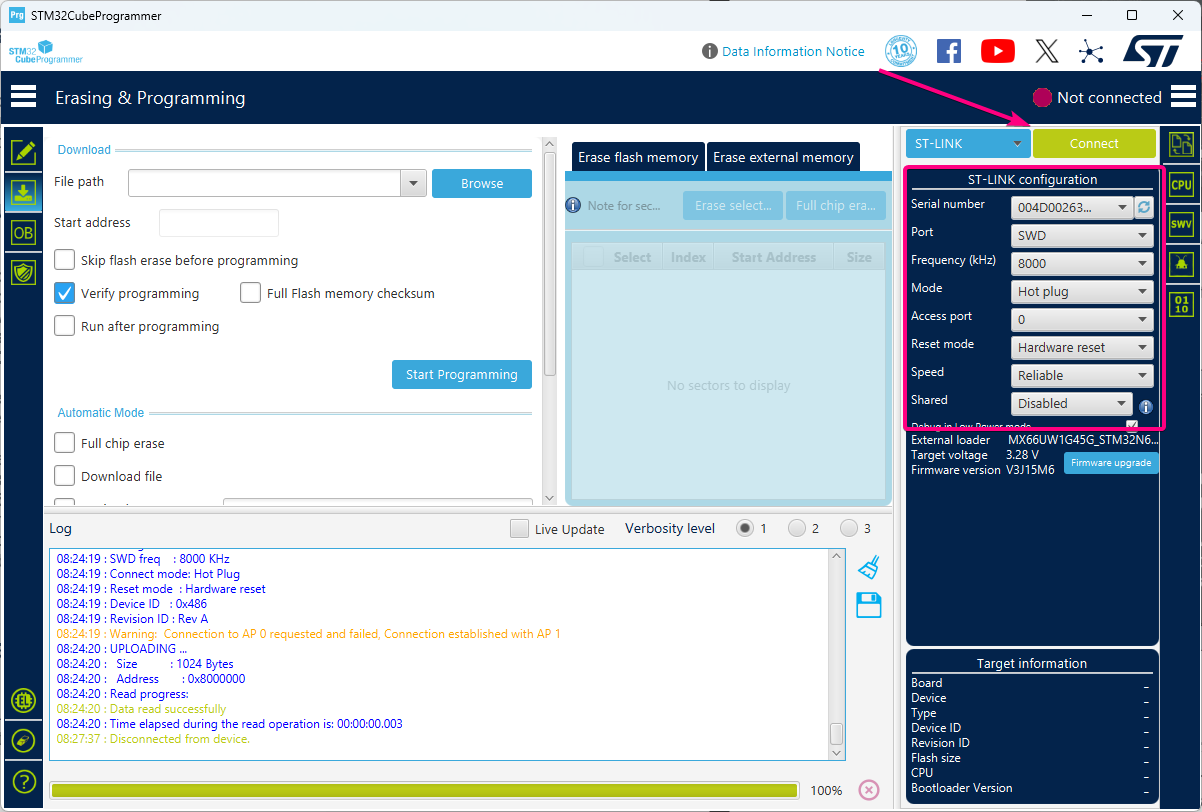Change Reset mode from Hardware reset
1202x812 pixels.
(x=1081, y=347)
